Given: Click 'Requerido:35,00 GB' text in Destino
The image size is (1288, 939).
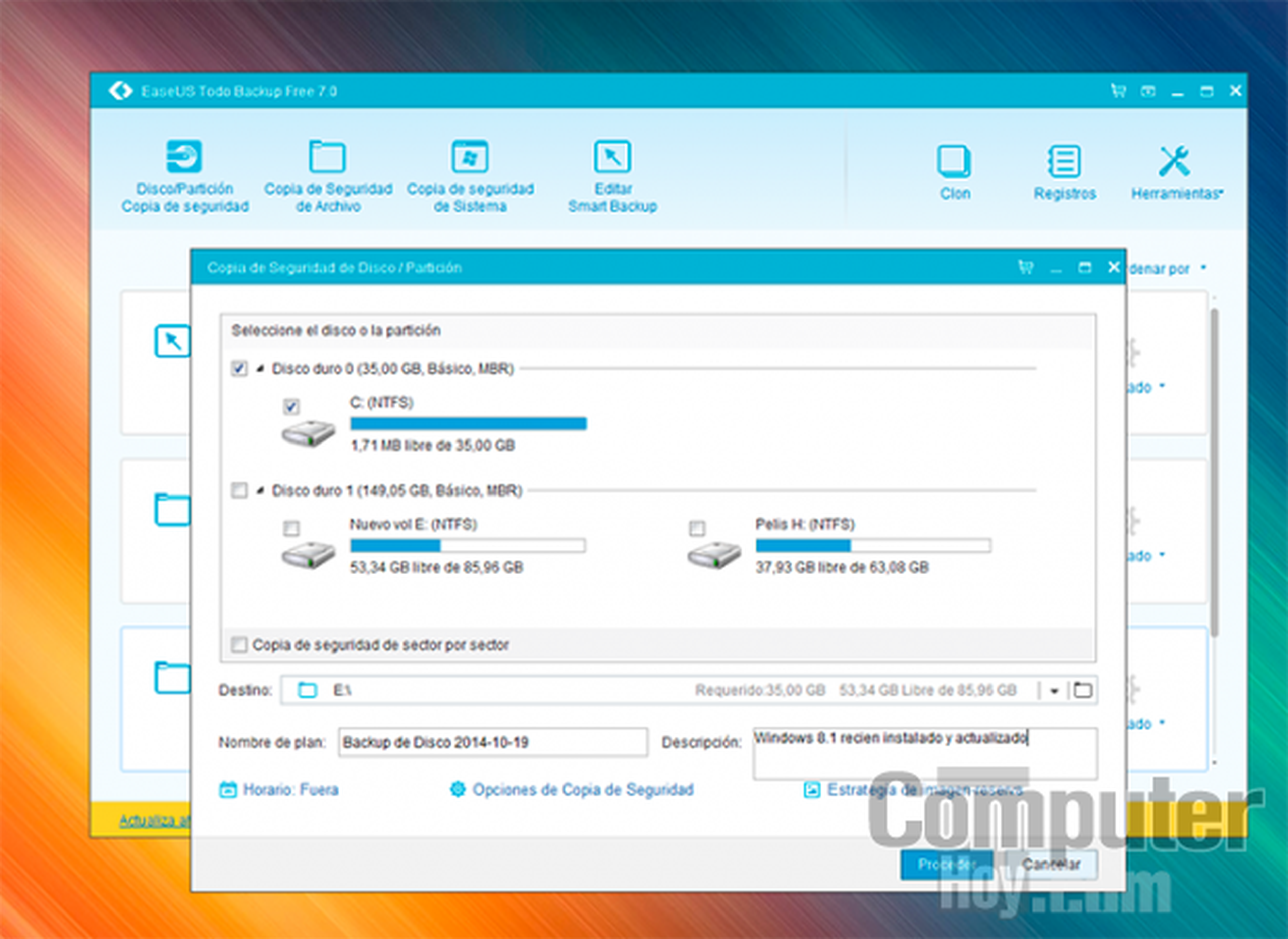Looking at the screenshot, I should (x=760, y=690).
